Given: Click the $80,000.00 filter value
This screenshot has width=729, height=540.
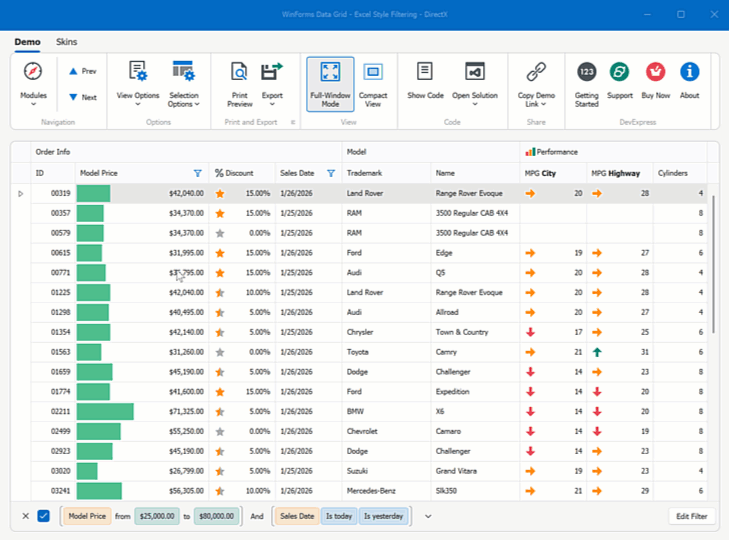Looking at the screenshot, I should point(216,516).
